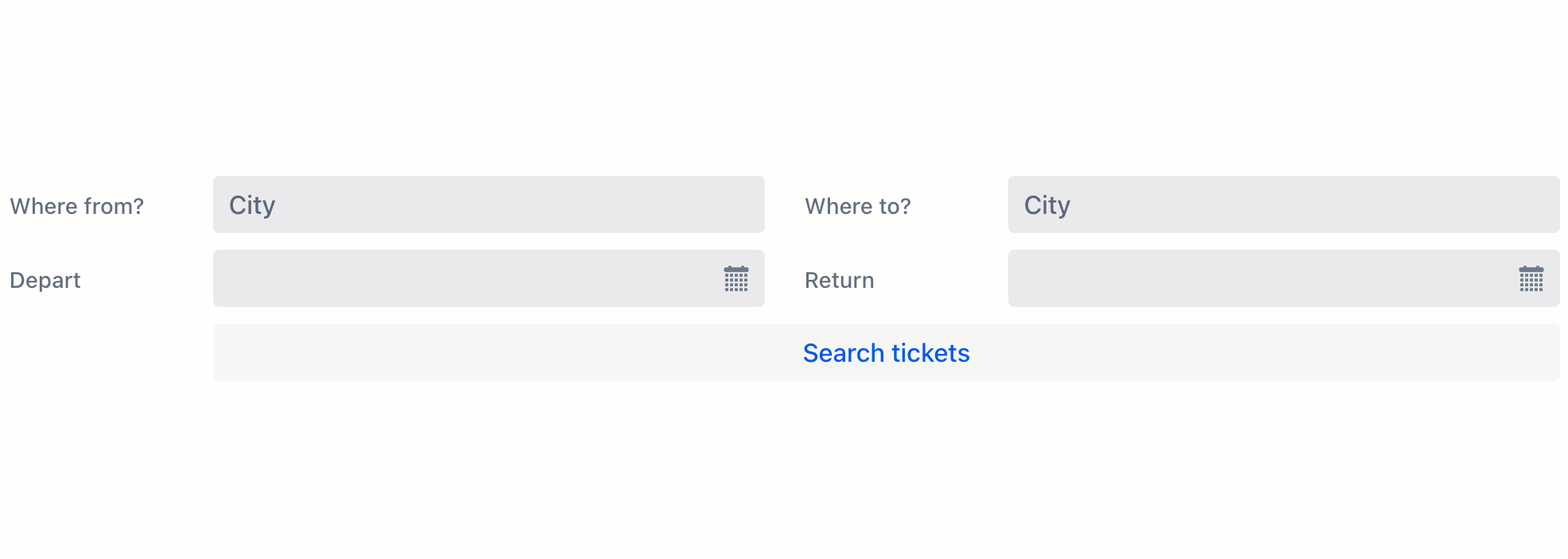Click the 'Where to?' destination city field
The image size is (1568, 559).
1283,204
